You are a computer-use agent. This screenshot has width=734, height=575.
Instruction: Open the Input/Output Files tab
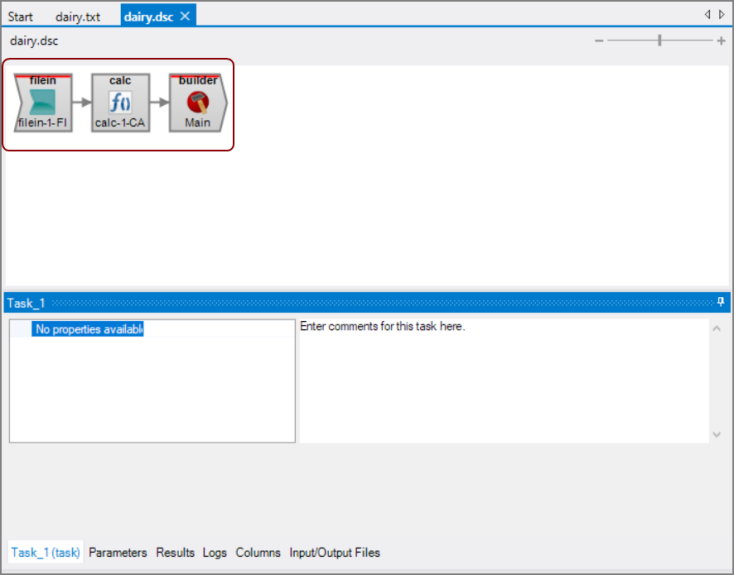tap(335, 553)
